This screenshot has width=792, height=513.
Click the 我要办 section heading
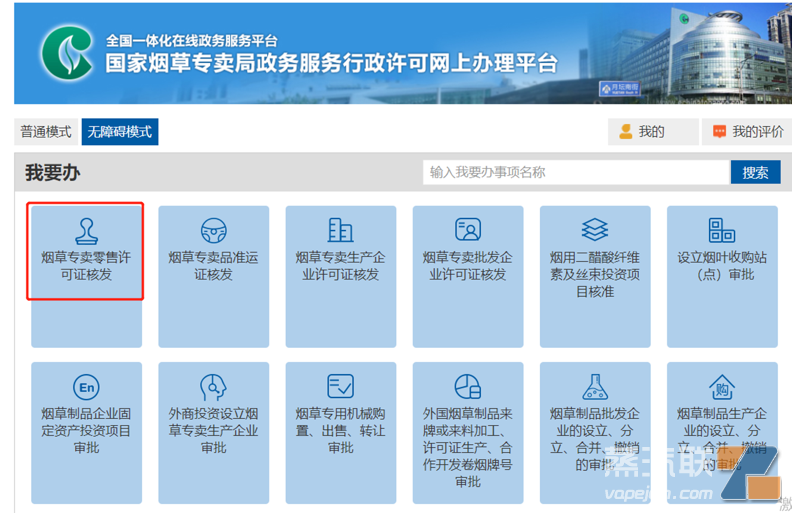click(x=53, y=173)
